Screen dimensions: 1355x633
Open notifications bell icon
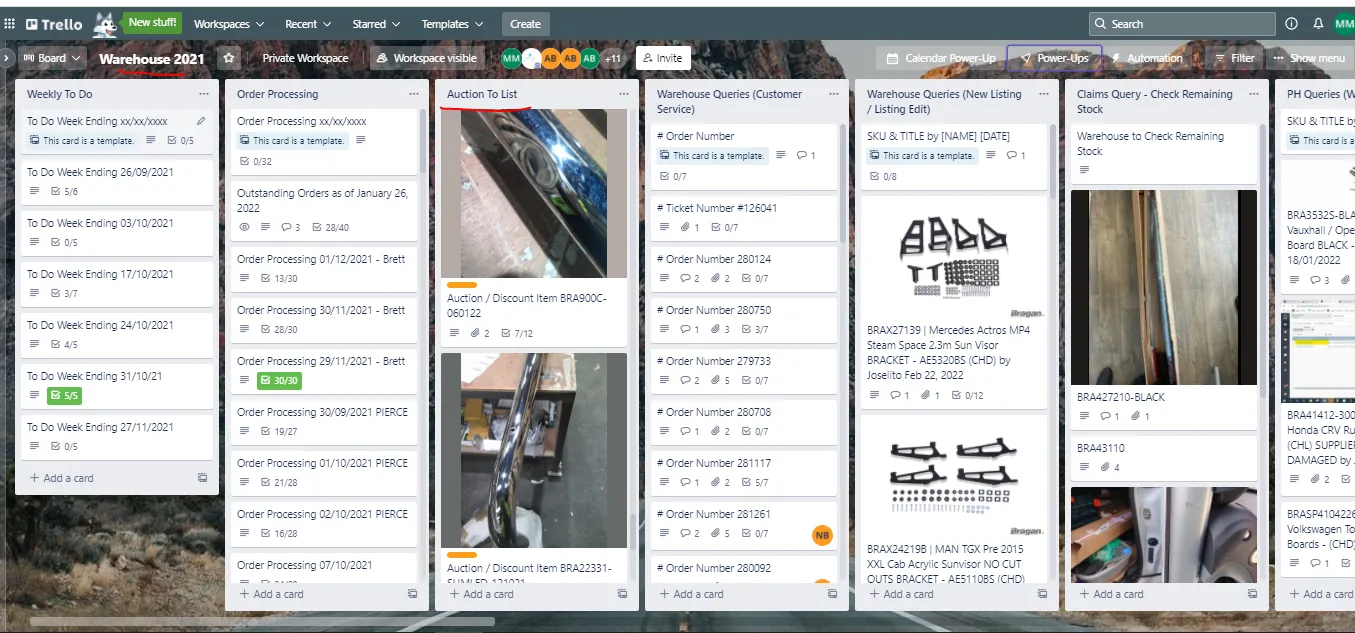[x=1318, y=23]
